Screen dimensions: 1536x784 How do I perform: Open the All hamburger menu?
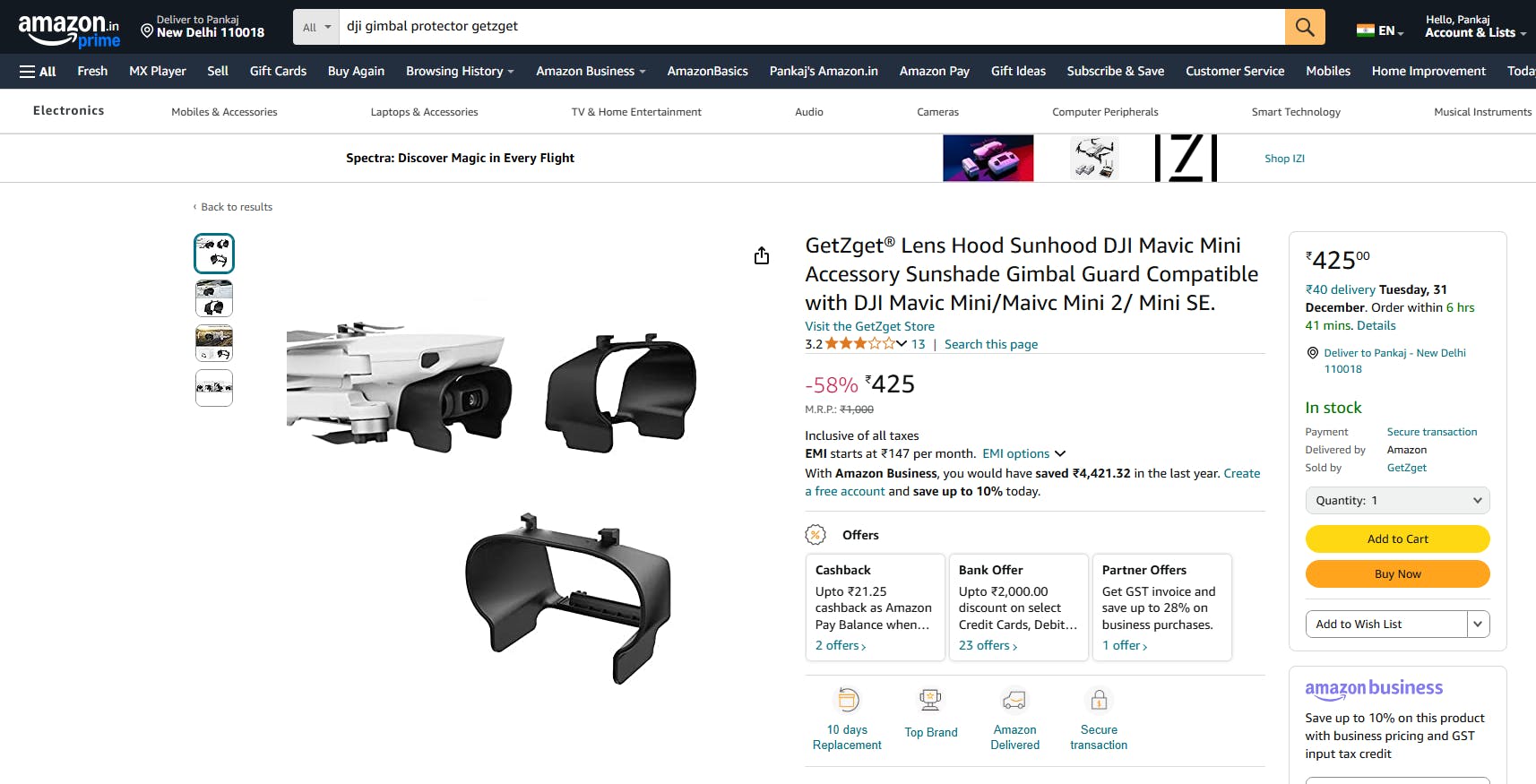point(38,72)
